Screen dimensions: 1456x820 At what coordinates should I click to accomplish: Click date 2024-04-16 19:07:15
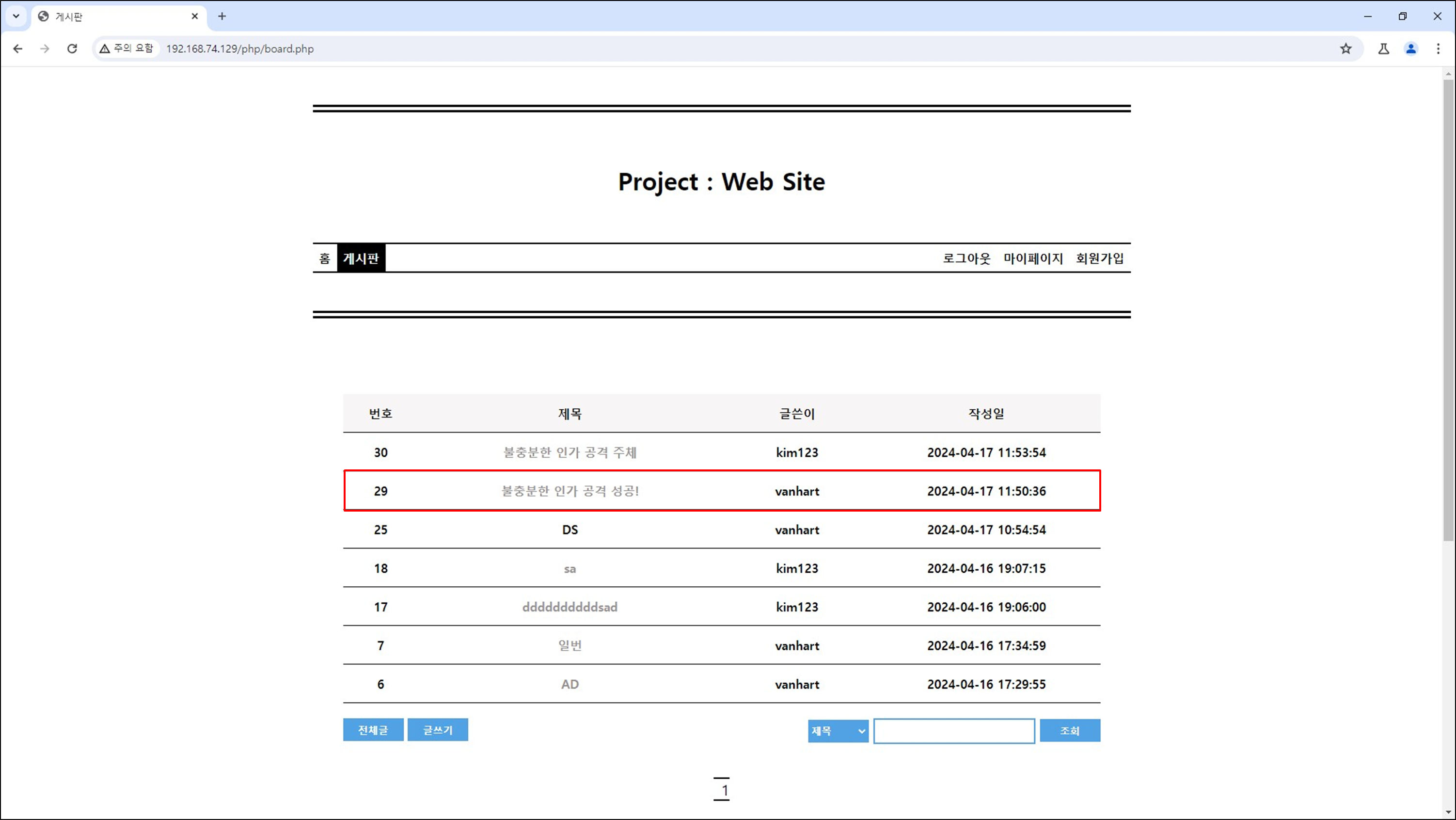point(986,568)
